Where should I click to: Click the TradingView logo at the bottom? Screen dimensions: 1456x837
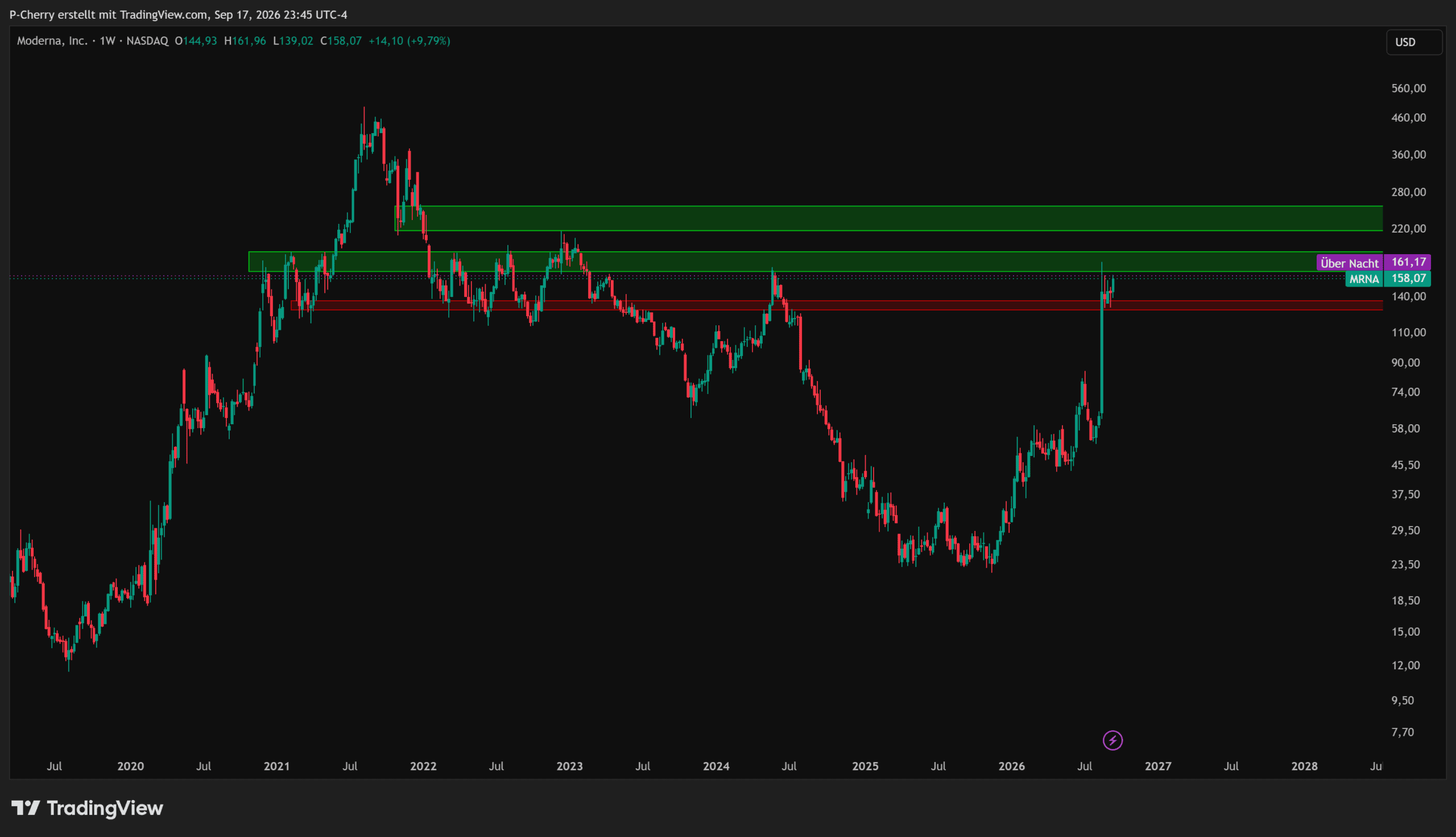pos(88,808)
